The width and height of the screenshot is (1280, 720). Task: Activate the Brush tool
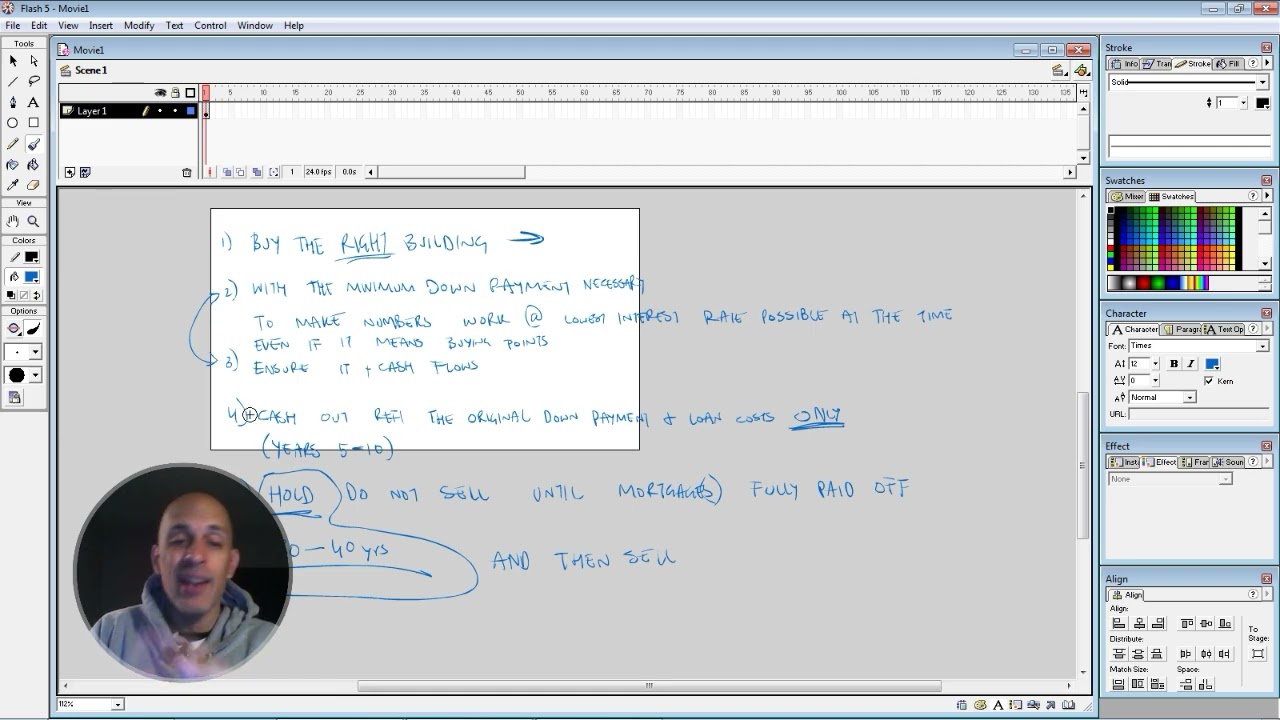(x=33, y=144)
